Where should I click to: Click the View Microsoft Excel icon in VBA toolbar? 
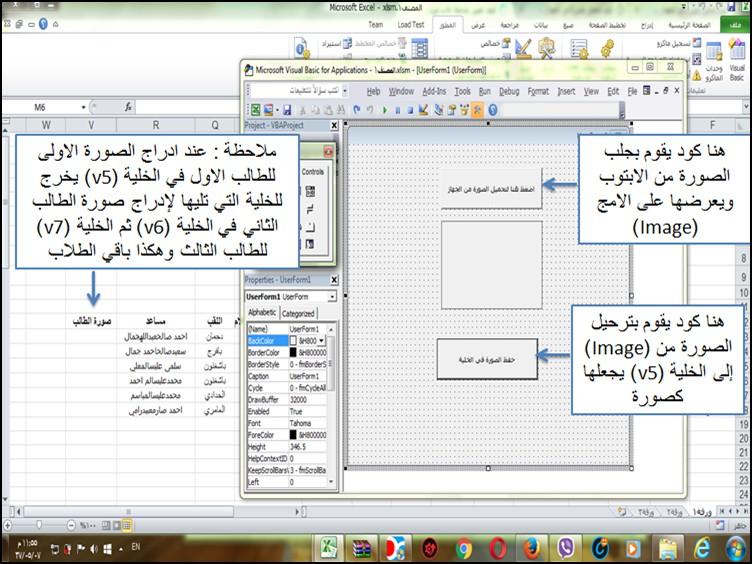(x=256, y=110)
